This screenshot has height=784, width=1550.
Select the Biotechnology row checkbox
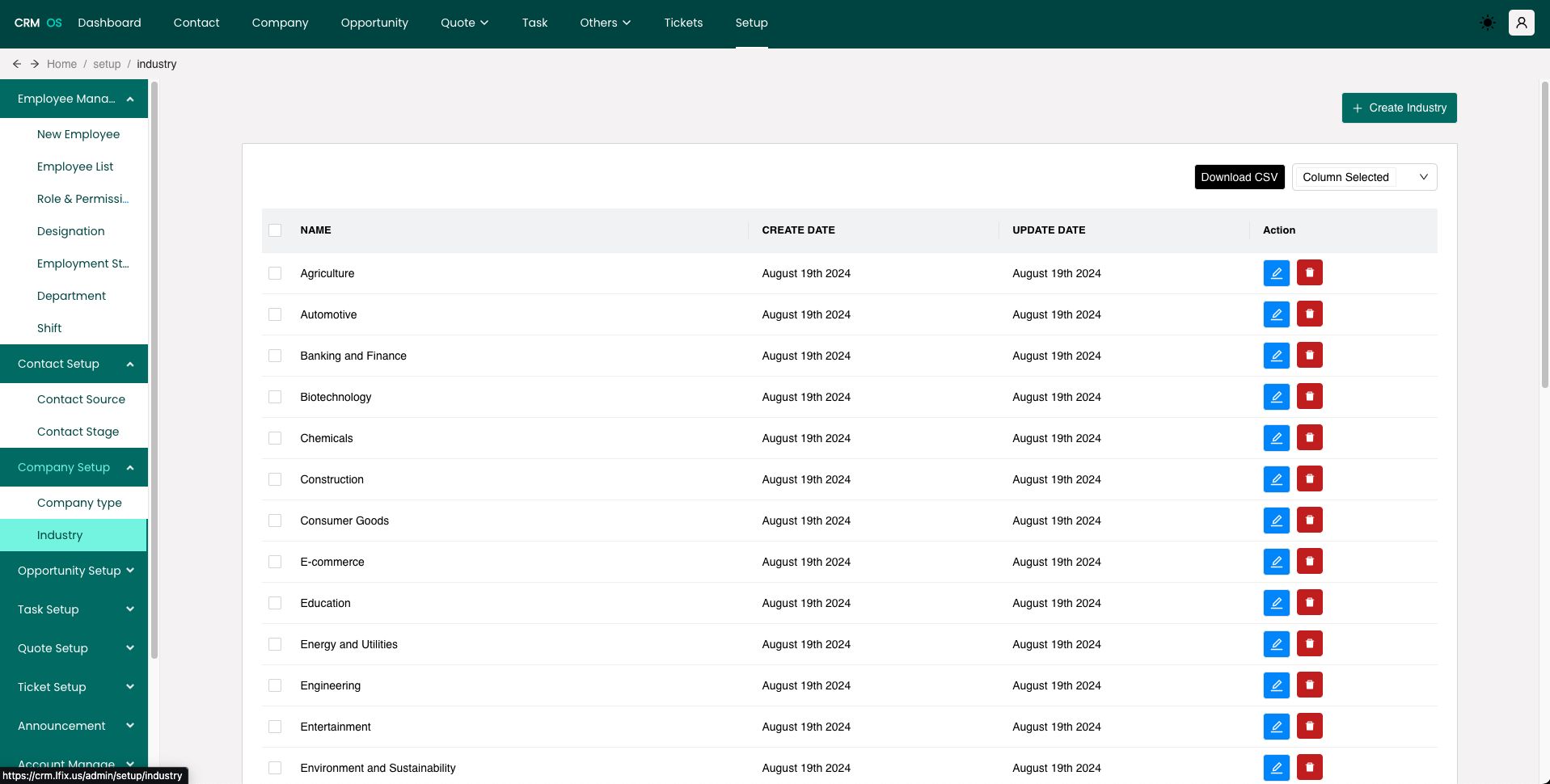click(275, 397)
